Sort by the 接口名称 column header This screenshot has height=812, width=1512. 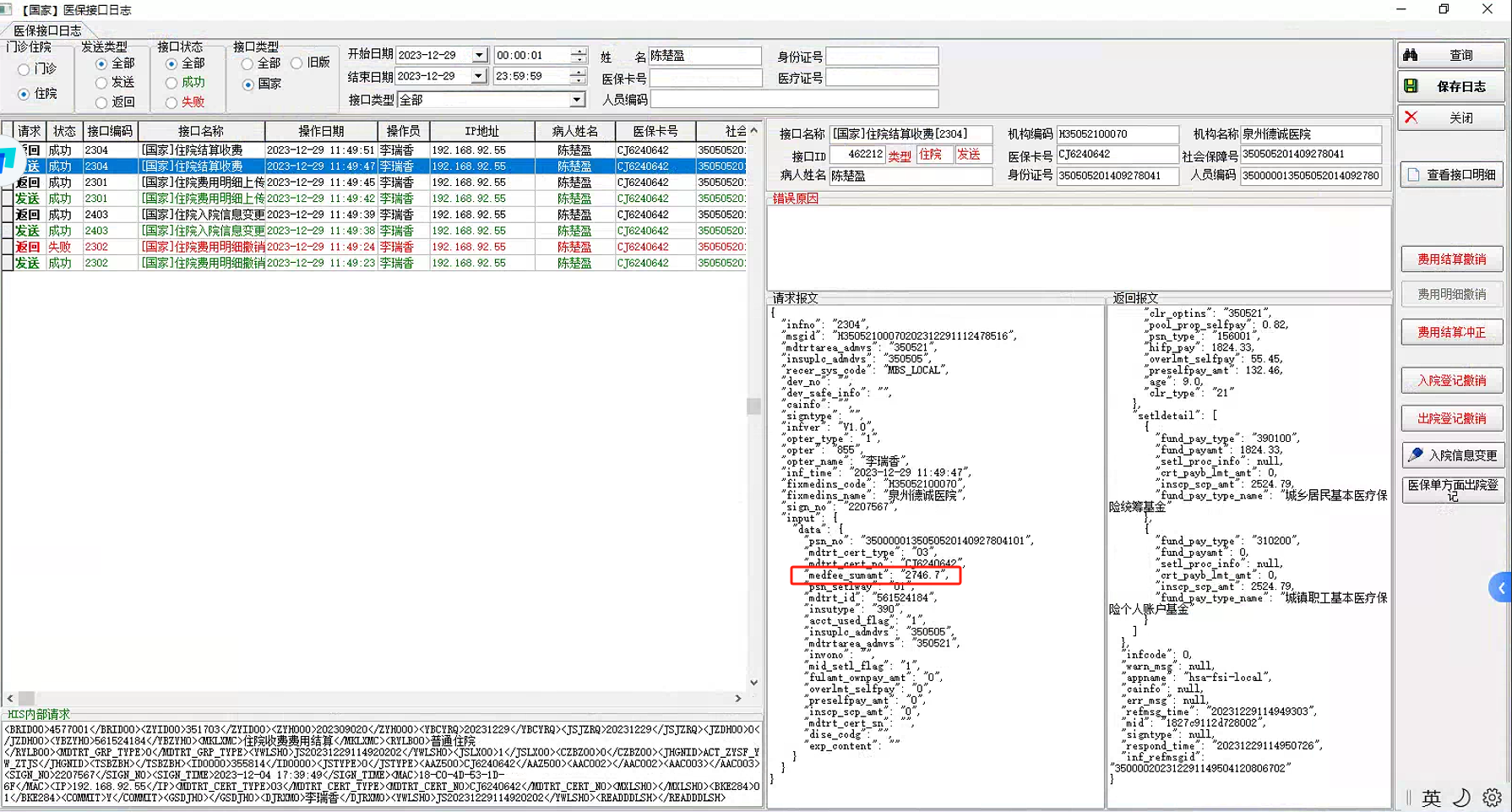coord(201,131)
